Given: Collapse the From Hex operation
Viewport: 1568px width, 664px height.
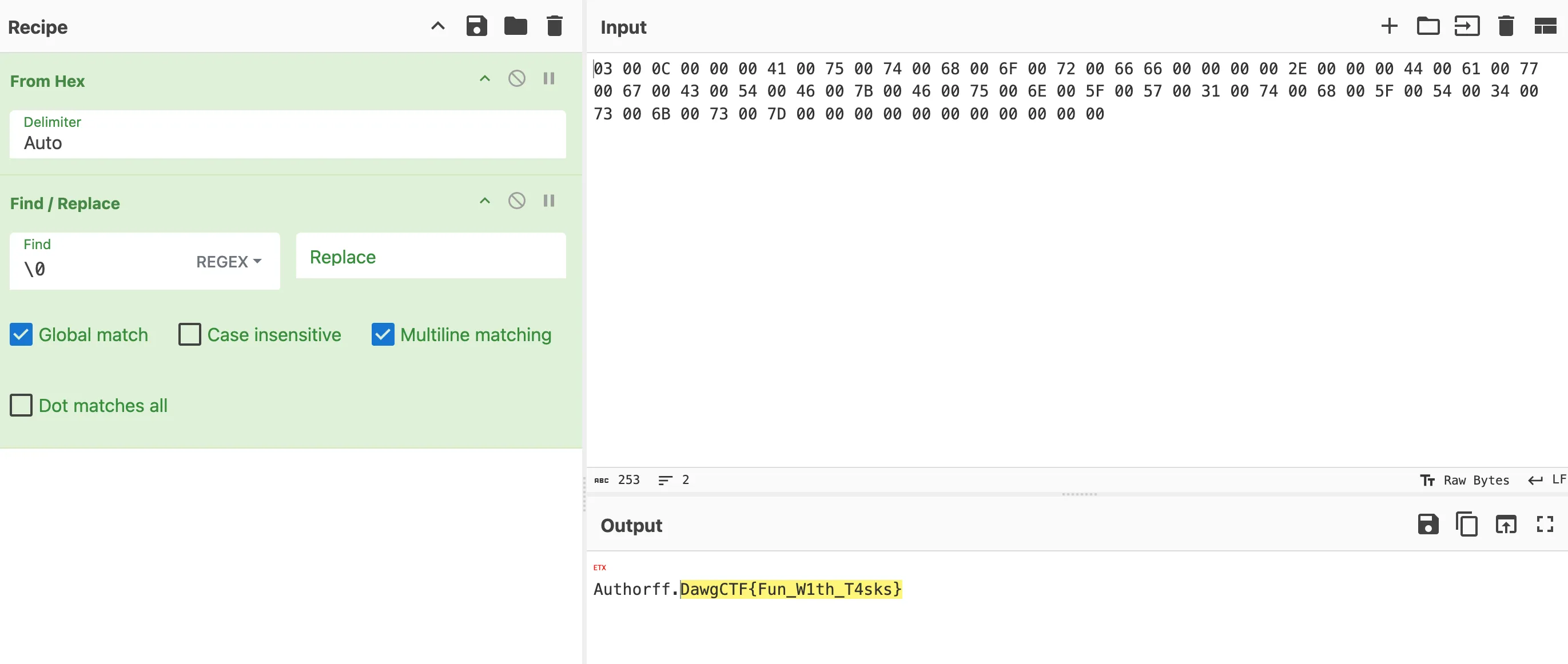Looking at the screenshot, I should click(x=484, y=78).
